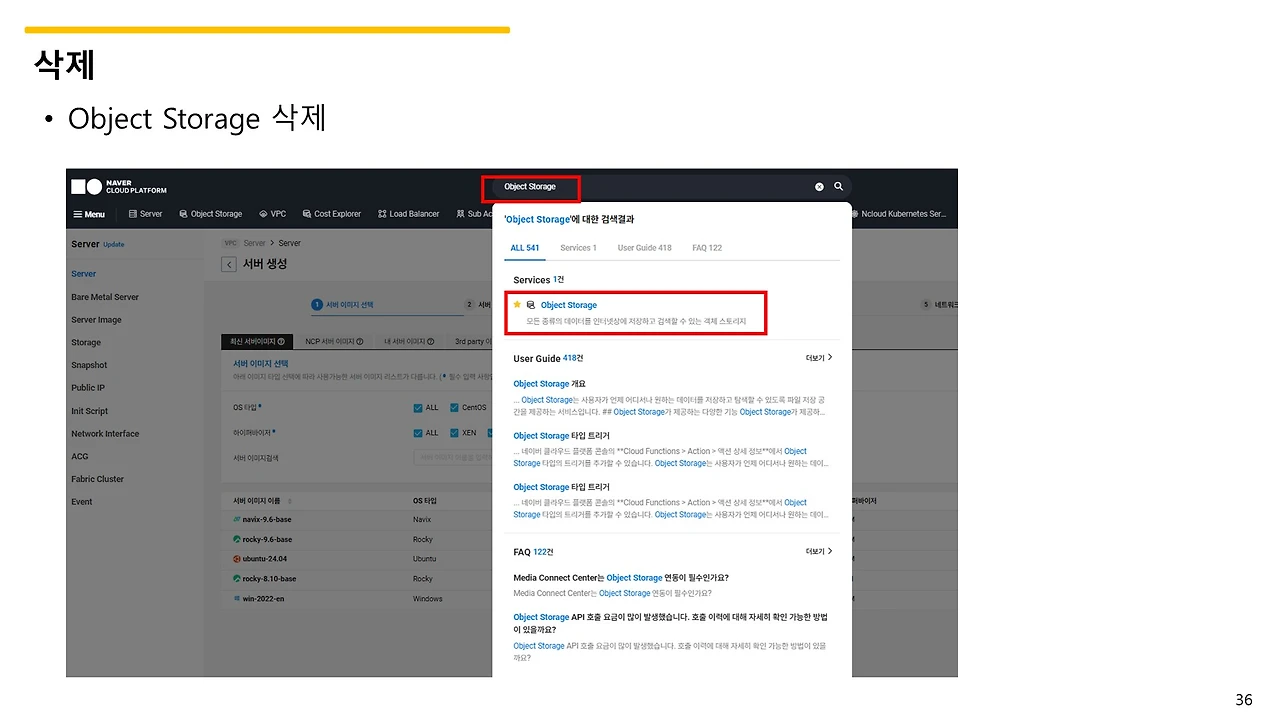
Task: Clear the search text with the X icon
Action: (819, 187)
